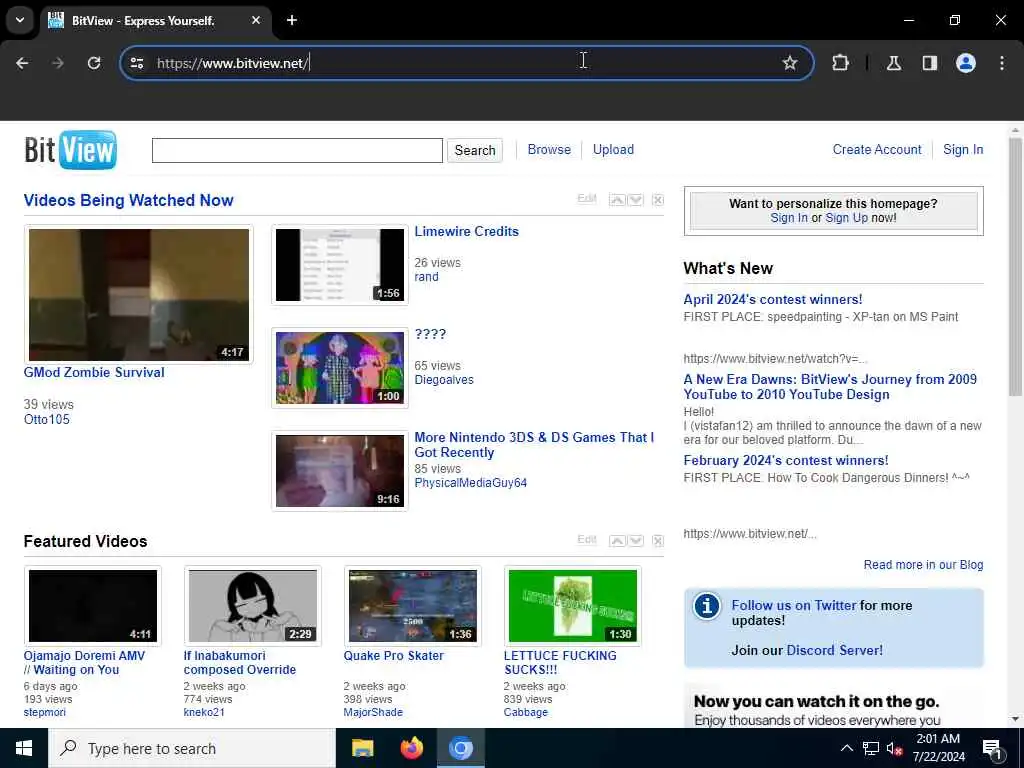Viewport: 1024px width, 768px height.
Task: Open the Upload menu link
Action: pyautogui.click(x=613, y=150)
